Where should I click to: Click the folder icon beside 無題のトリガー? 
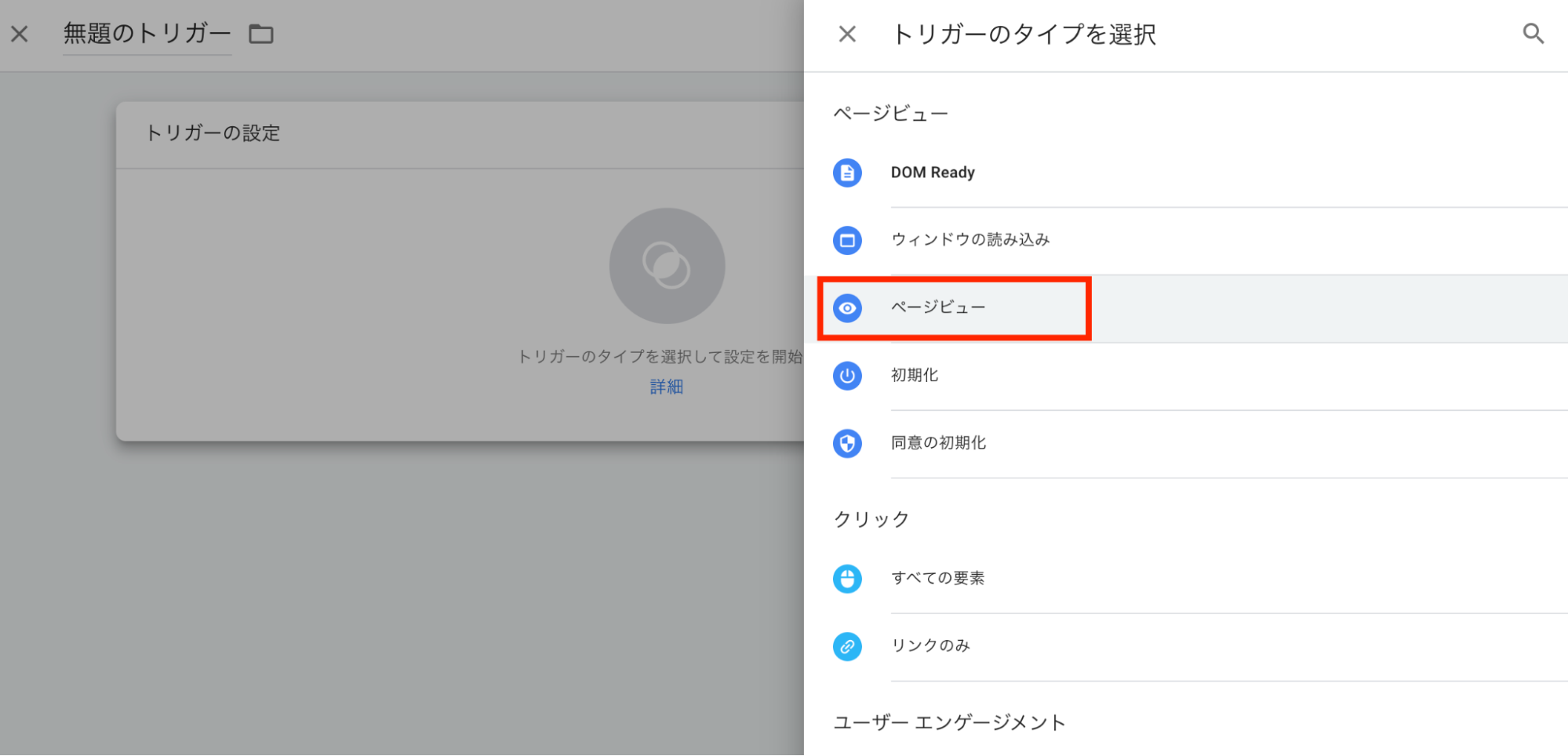[261, 34]
